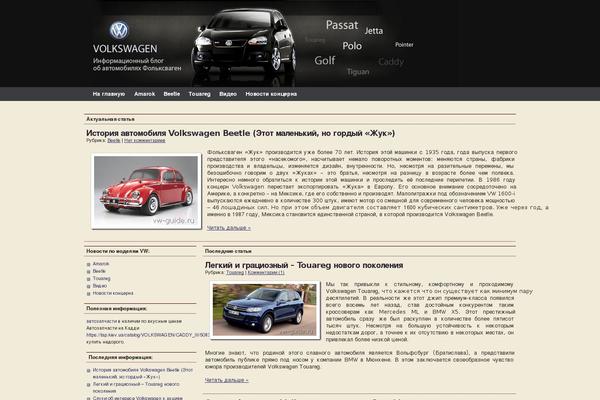Click the Новости по моделям VW heading
600x400 pixels.
click(x=118, y=251)
